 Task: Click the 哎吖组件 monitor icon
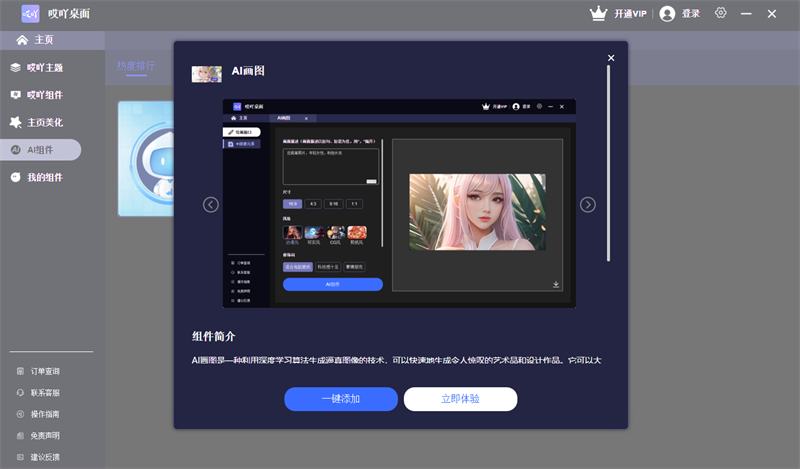(16, 95)
